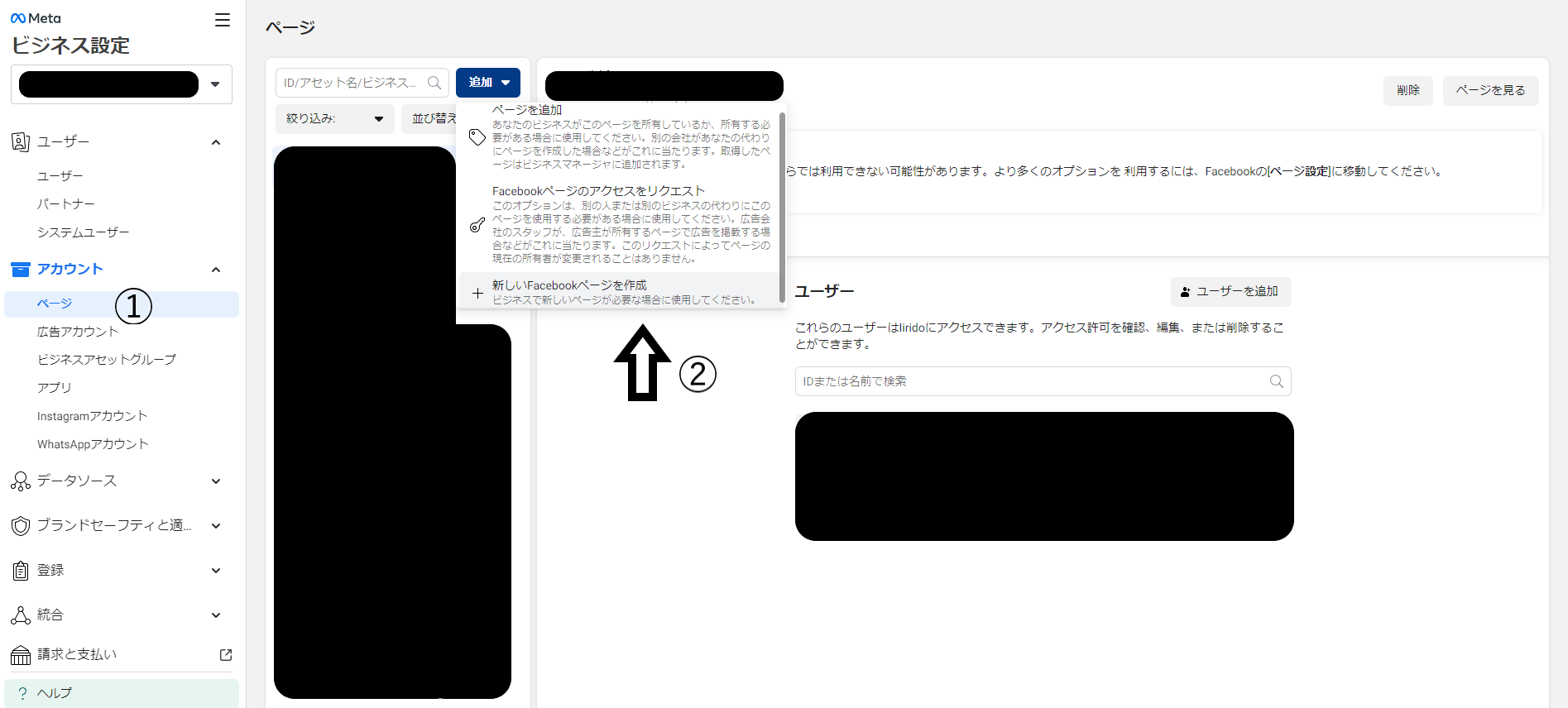Click magnifier icon in asset search box
Screen dimensions: 1568x708
(434, 83)
